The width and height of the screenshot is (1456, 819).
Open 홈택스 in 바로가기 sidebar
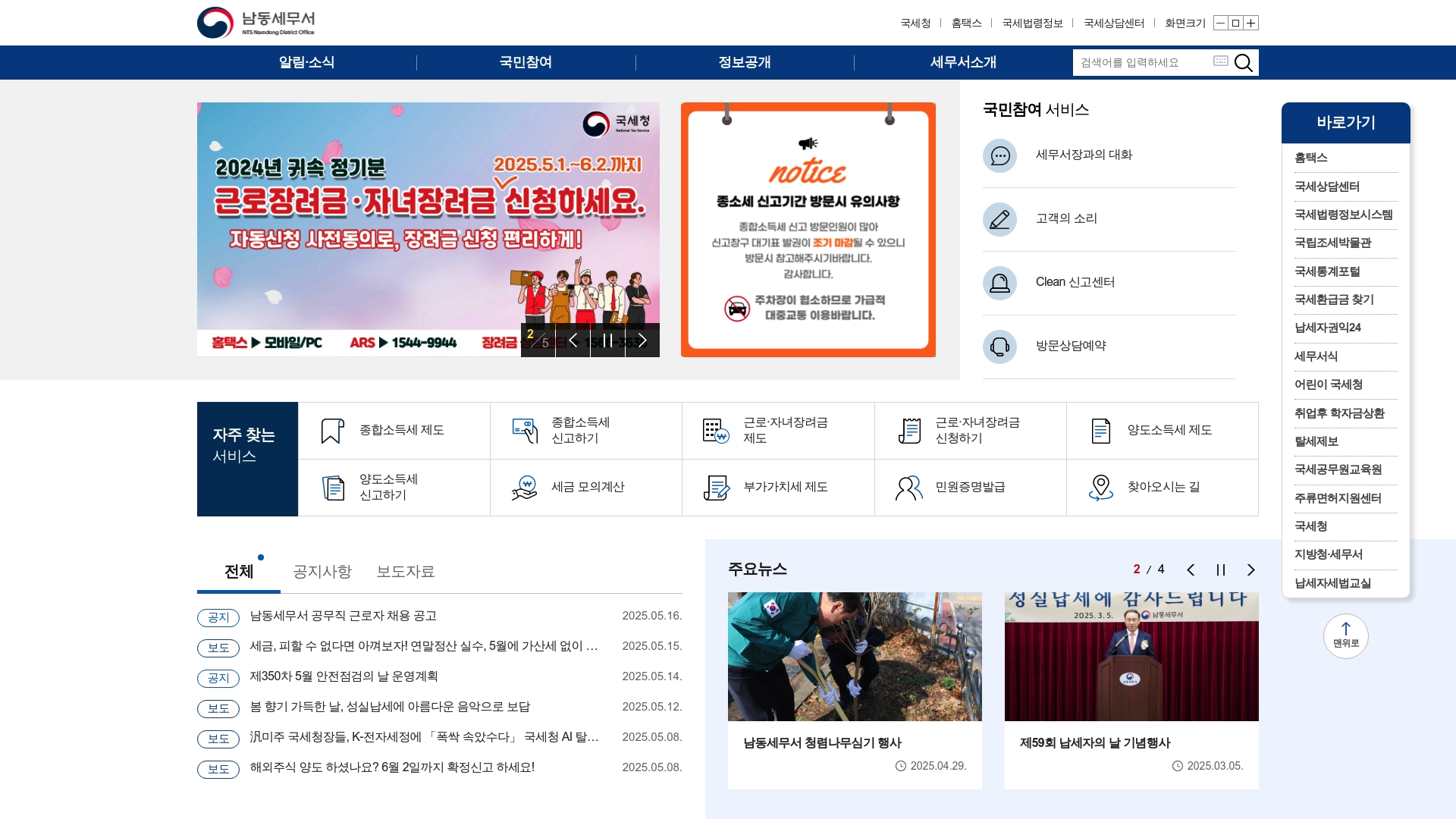click(x=1310, y=158)
